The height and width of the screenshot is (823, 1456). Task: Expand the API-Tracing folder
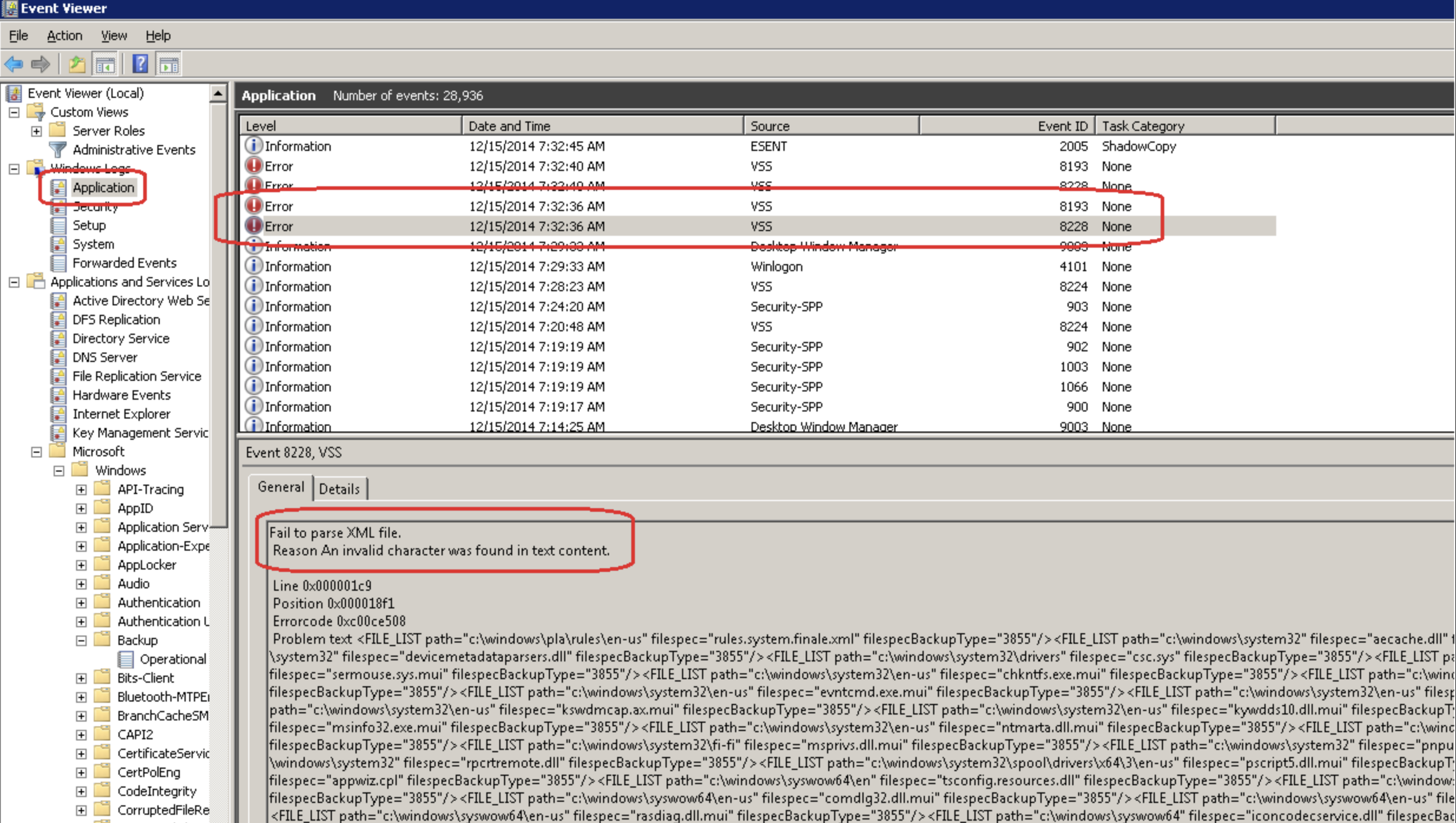click(x=81, y=489)
